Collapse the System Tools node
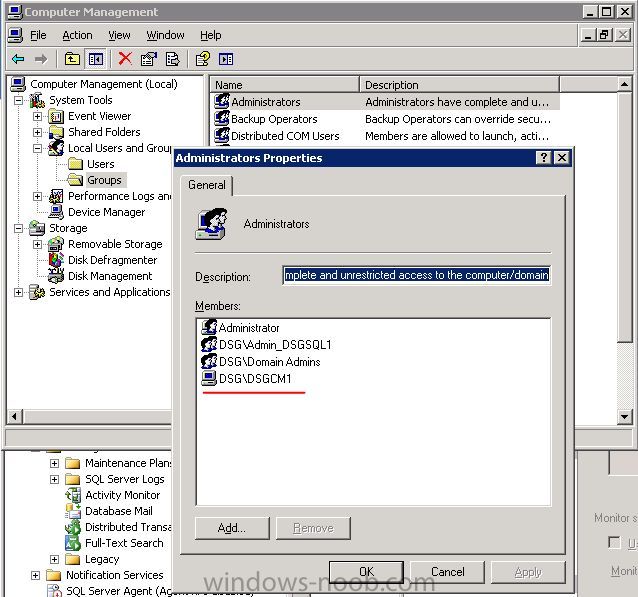This screenshot has width=638, height=597. [x=18, y=100]
